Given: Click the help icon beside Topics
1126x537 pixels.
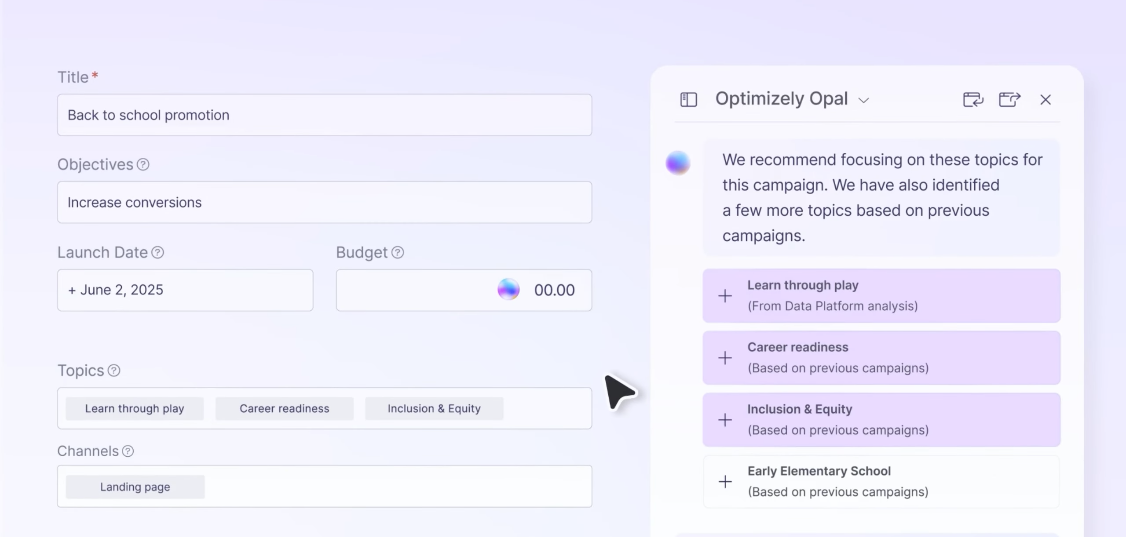Looking at the screenshot, I should [x=114, y=371].
